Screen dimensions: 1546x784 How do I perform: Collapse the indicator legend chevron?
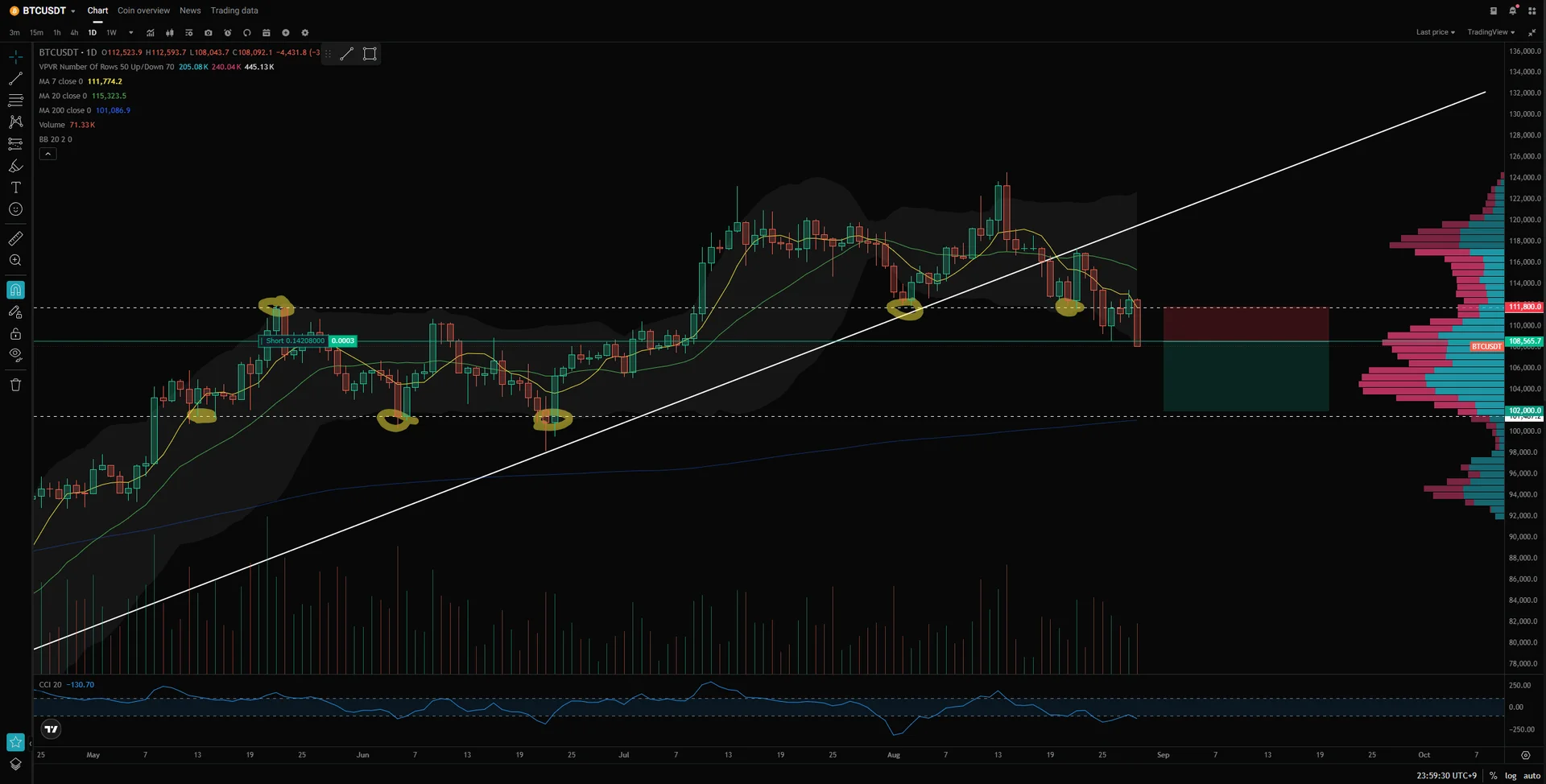[48, 154]
